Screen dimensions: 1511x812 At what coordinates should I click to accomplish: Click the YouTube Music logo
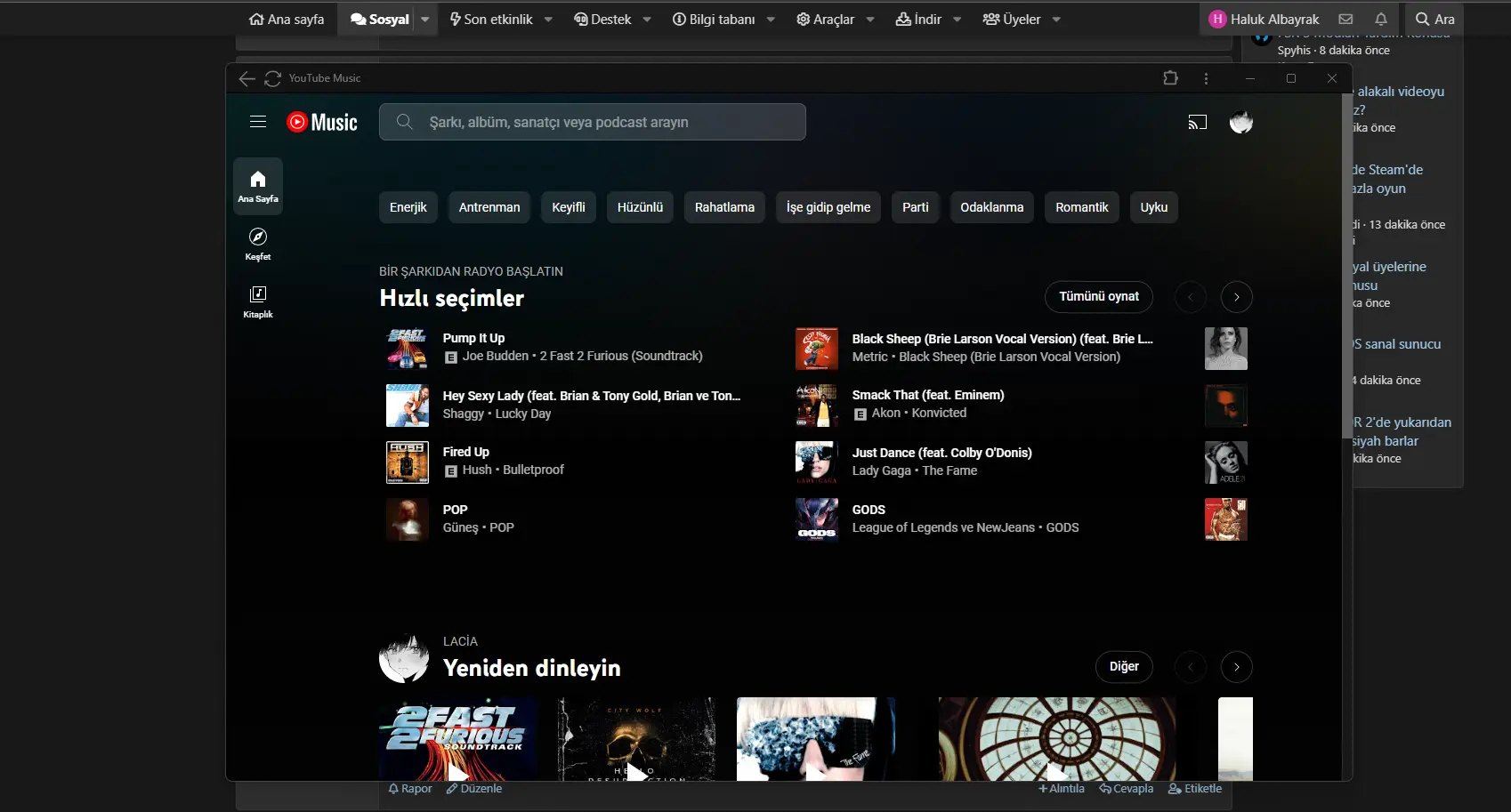pyautogui.click(x=322, y=122)
